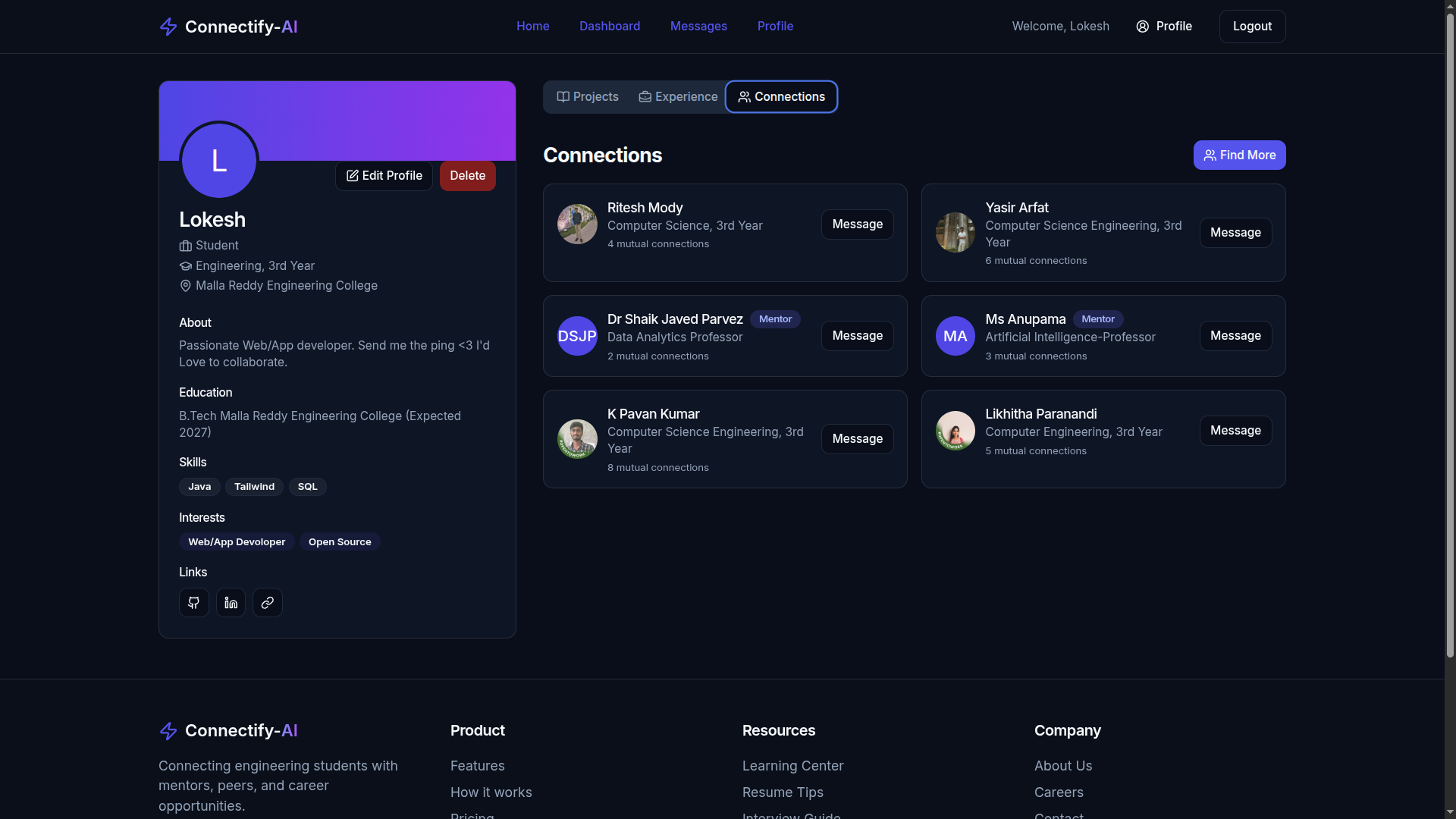Viewport: 1456px width, 819px height.
Task: Click Ritesh Mody's profile picture
Action: (576, 224)
